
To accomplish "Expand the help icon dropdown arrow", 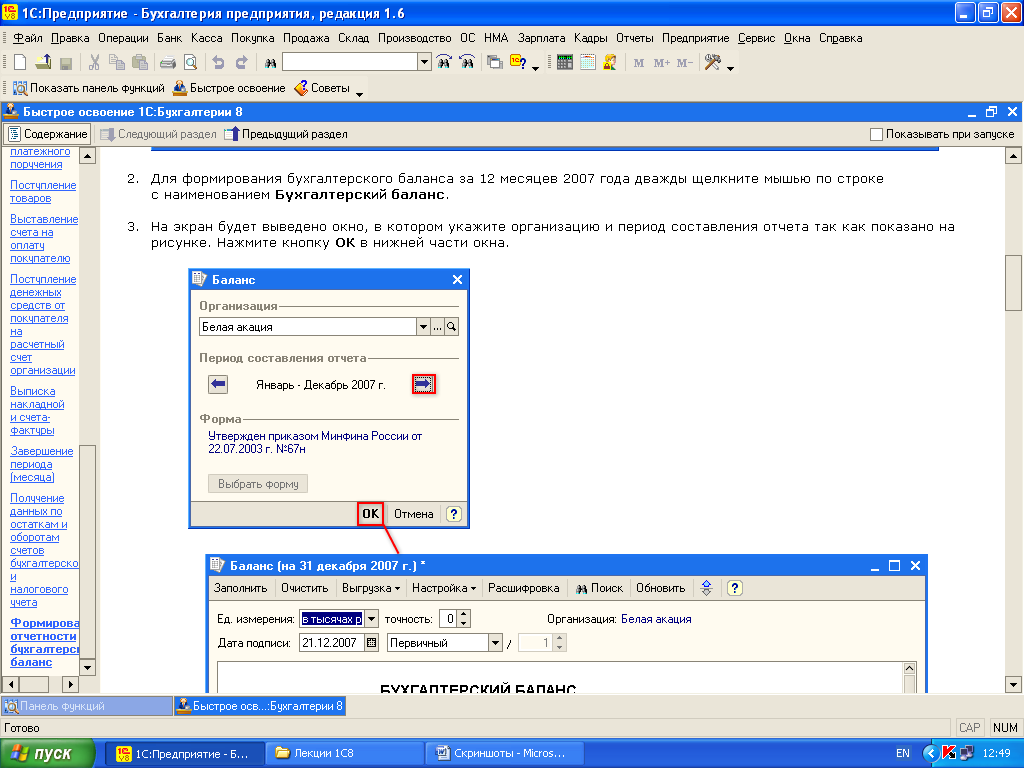I will click(536, 68).
